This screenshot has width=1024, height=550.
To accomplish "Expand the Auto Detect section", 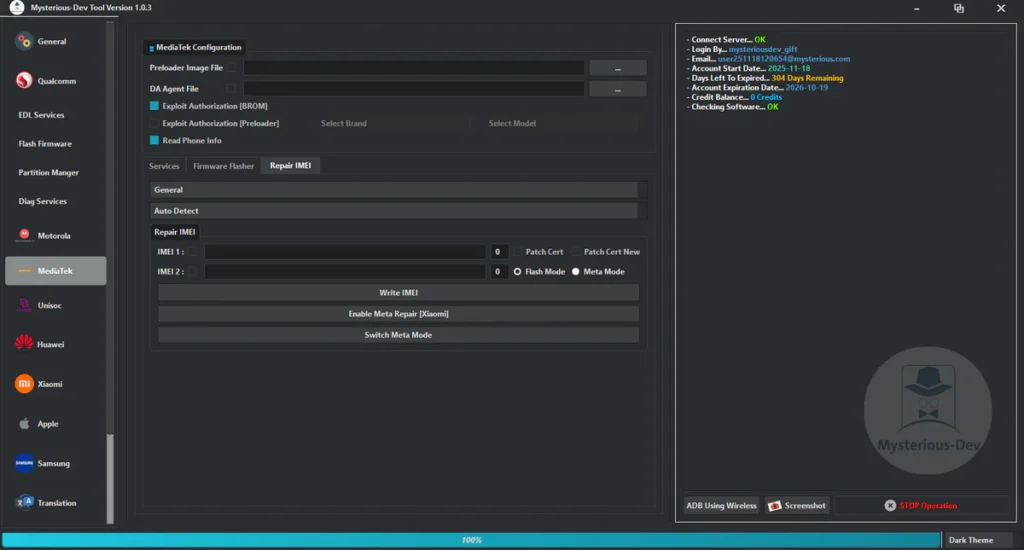I will point(394,211).
